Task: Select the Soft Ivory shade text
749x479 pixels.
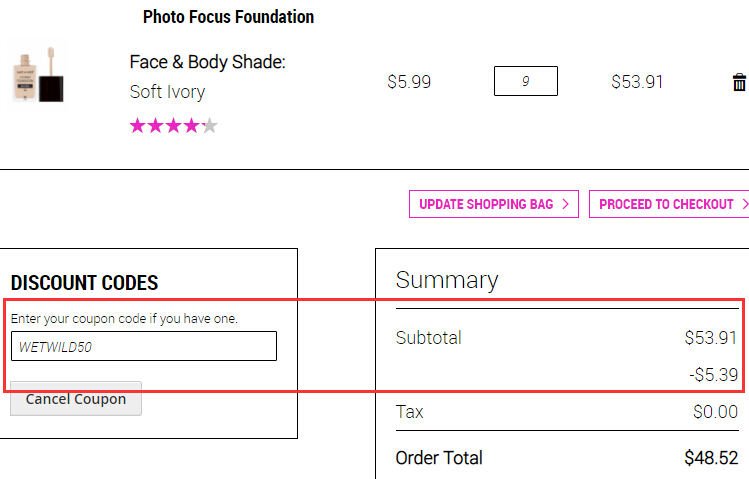Action: (x=167, y=92)
